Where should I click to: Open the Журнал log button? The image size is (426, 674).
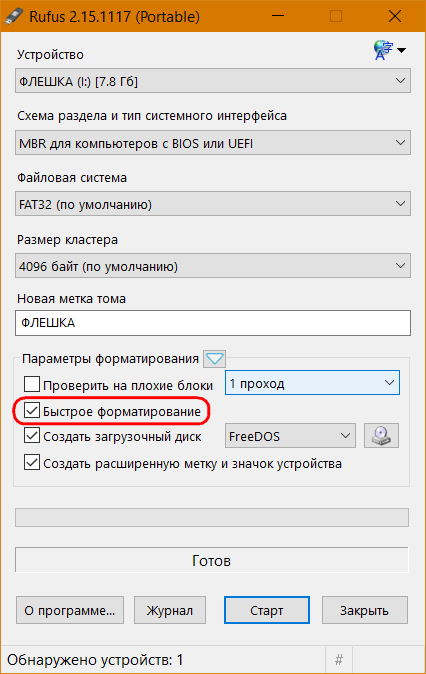(170, 610)
